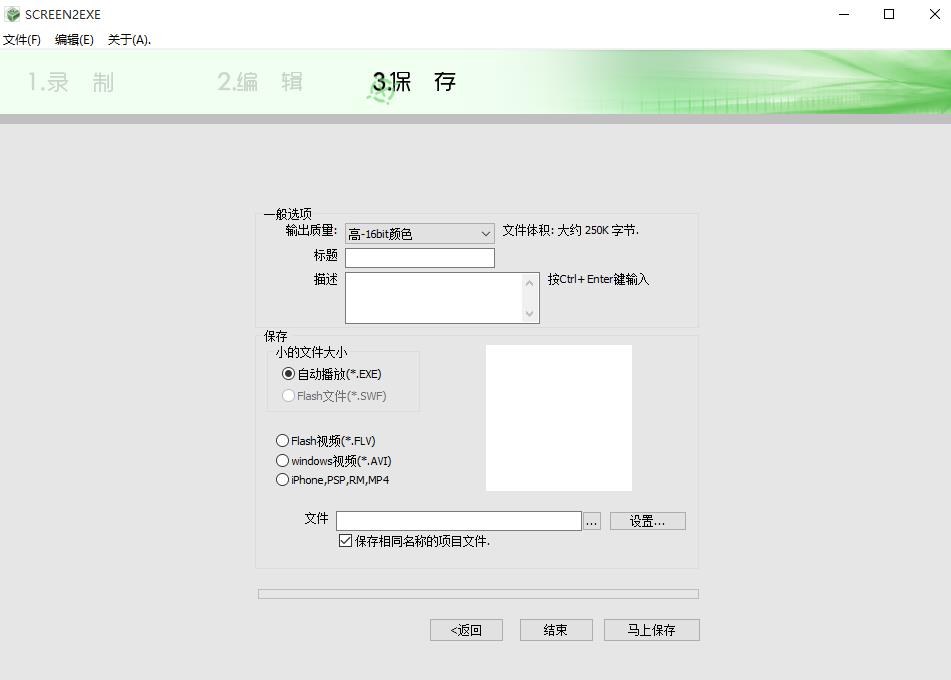Select windows视频(*.AVI) radio option
The width and height of the screenshot is (951, 680).
coord(334,460)
